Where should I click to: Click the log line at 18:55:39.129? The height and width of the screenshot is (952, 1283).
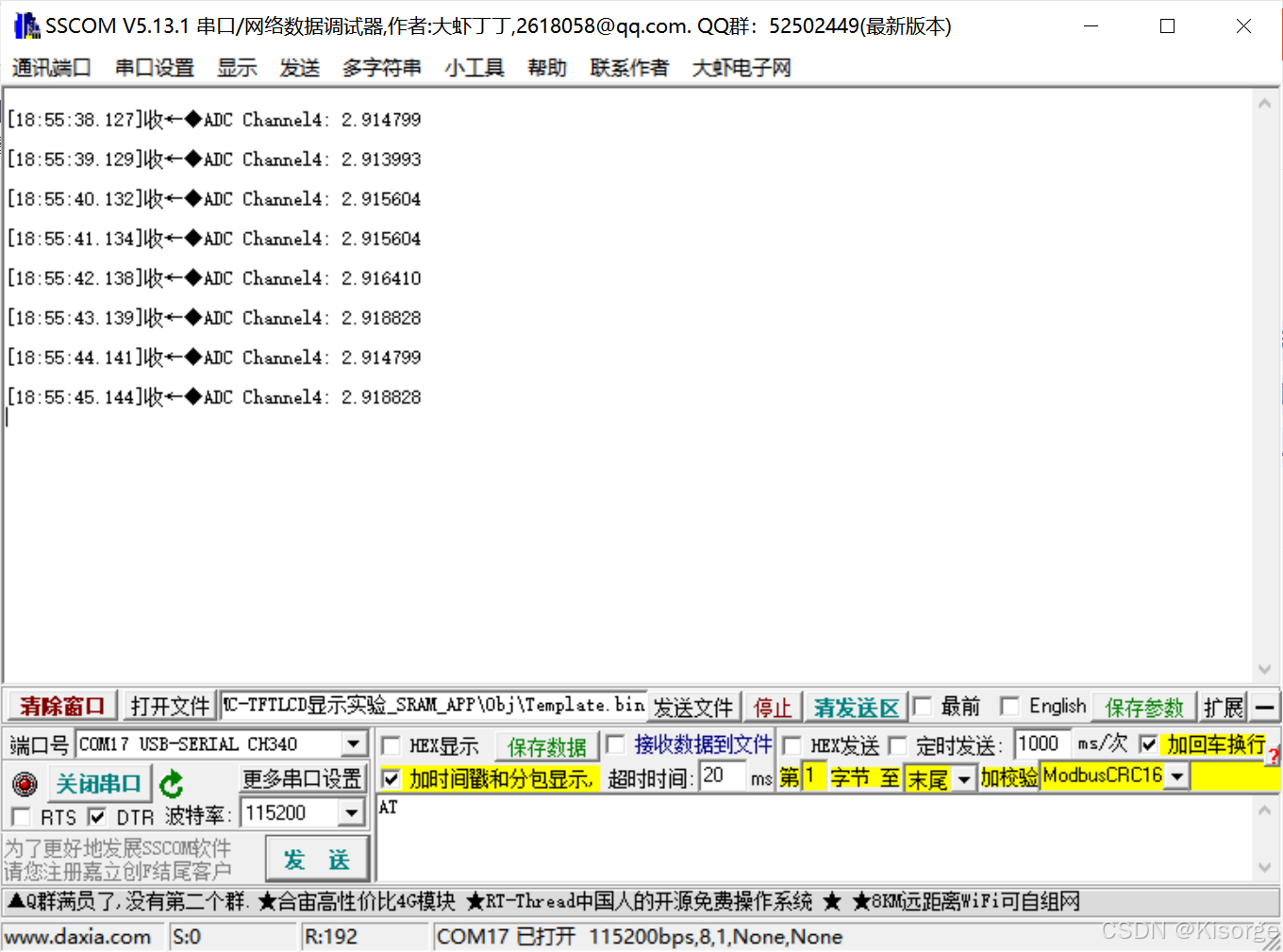[x=214, y=159]
